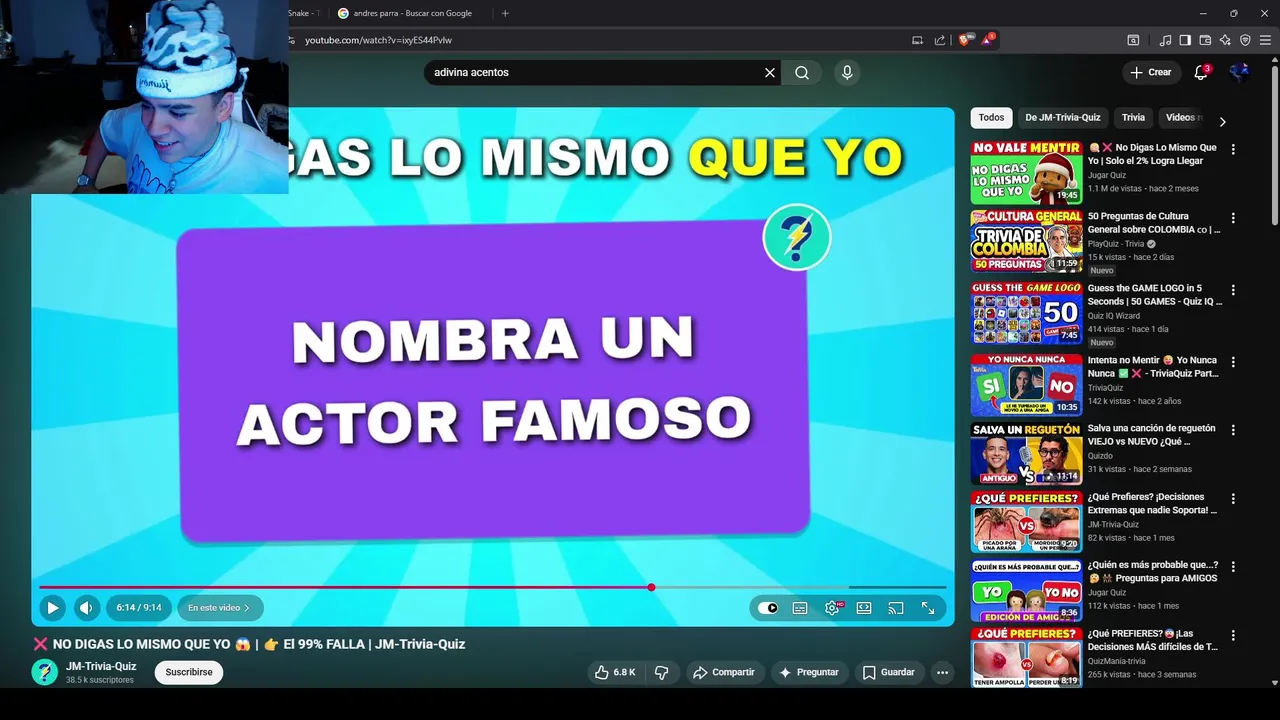Open the QuizMania-trivia ¿Qué PREFIERES? thumbnail

[x=1026, y=658]
